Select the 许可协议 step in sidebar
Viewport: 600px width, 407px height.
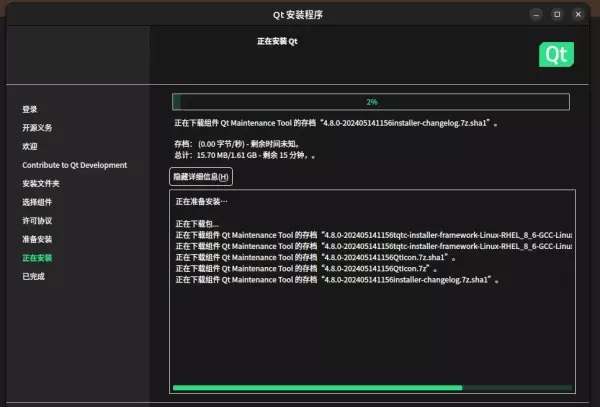pyautogui.click(x=37, y=221)
